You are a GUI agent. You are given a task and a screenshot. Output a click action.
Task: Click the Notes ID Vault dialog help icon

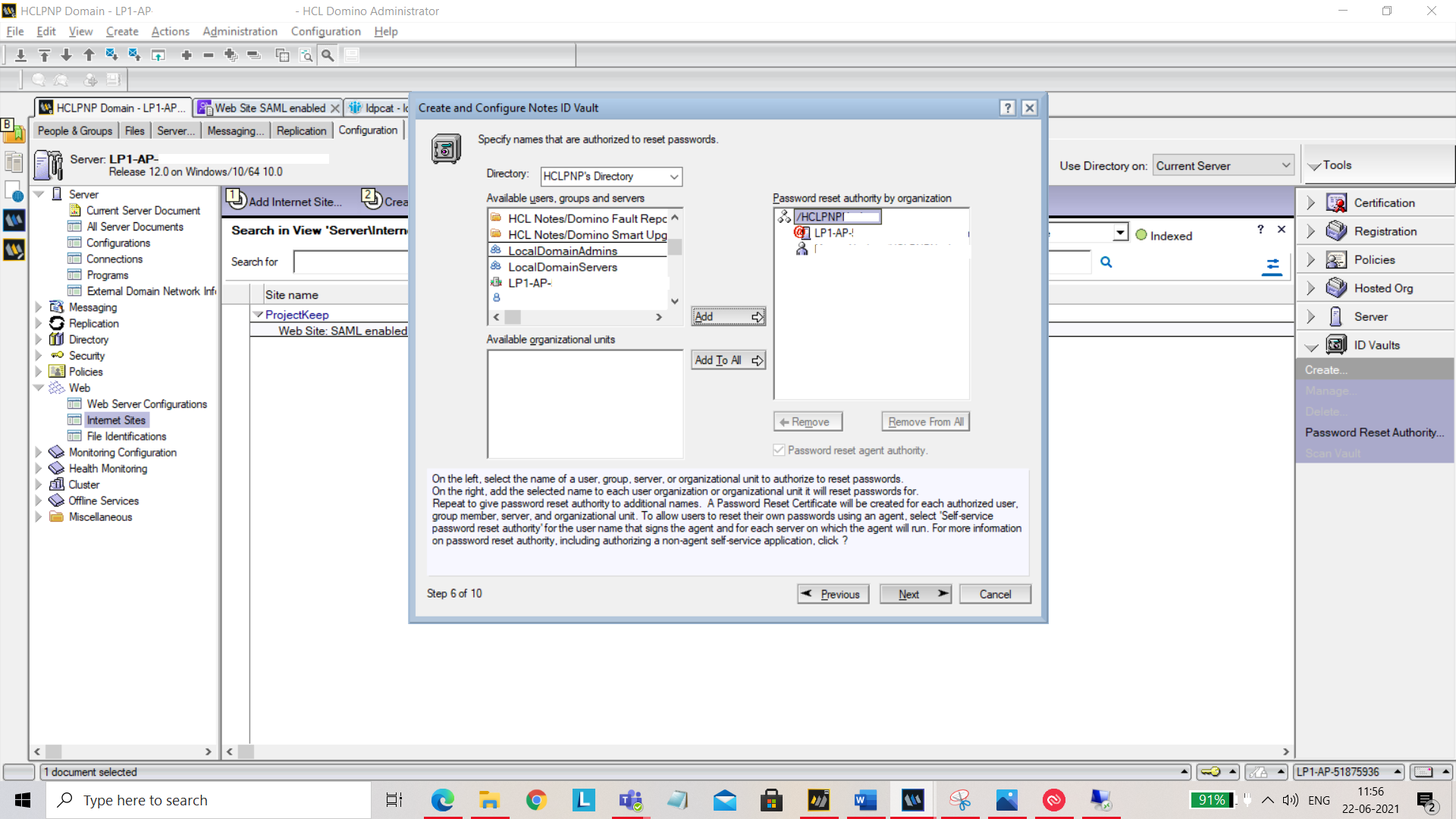1008,107
